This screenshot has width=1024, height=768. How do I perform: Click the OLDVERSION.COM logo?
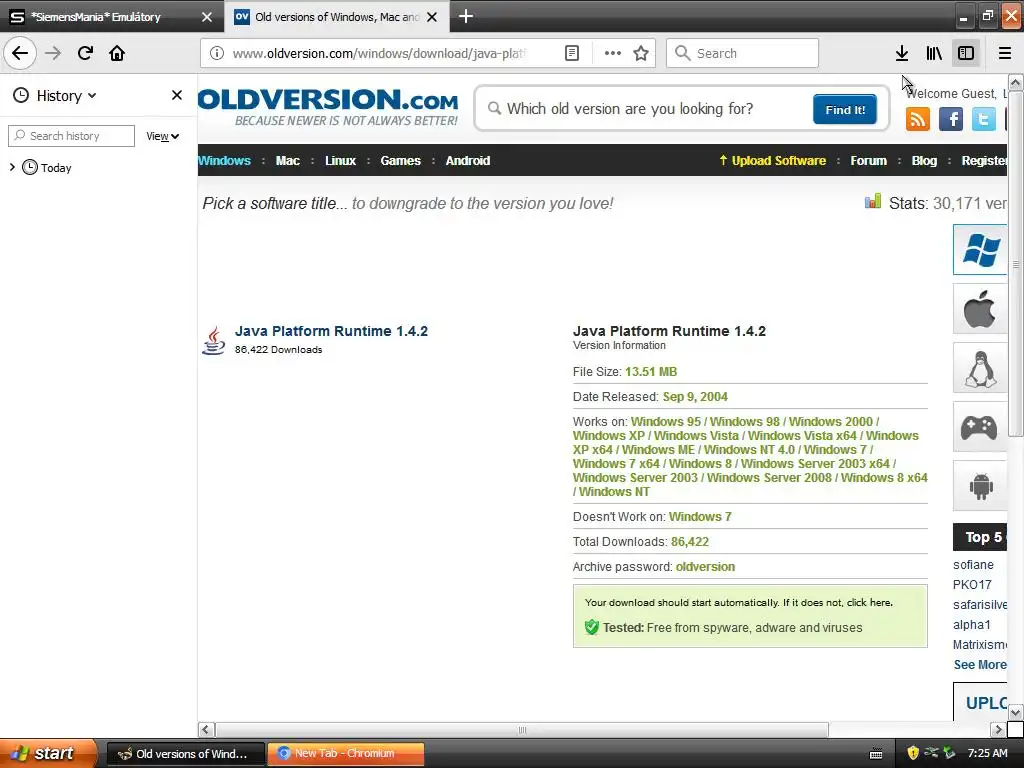(328, 107)
